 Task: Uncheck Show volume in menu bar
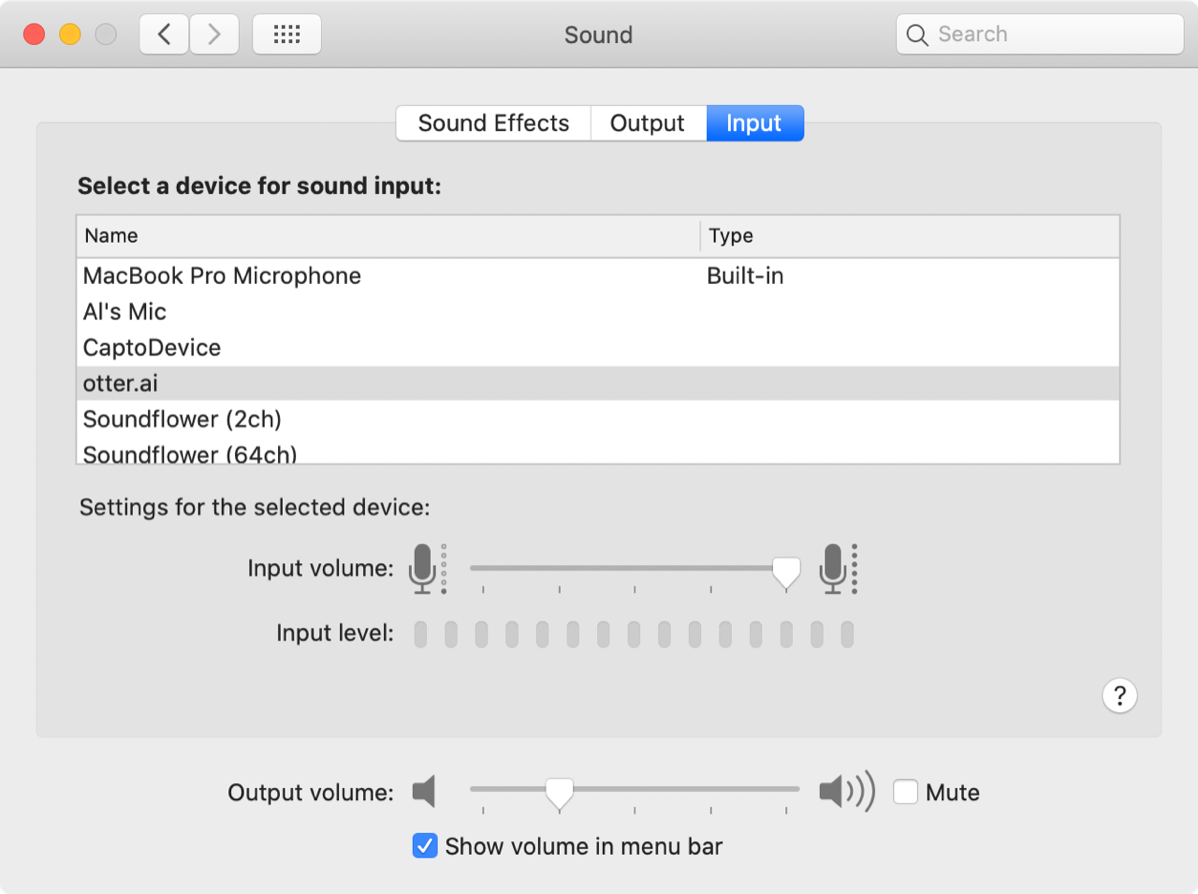[425, 846]
